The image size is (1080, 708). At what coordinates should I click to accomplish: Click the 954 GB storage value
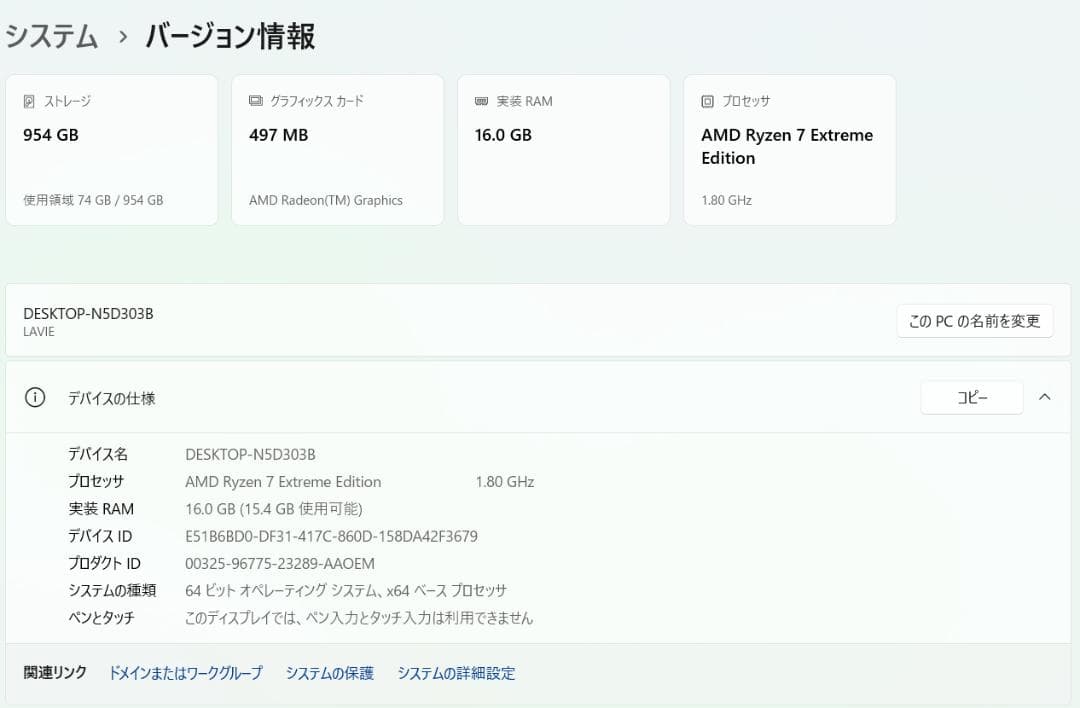[x=51, y=135]
